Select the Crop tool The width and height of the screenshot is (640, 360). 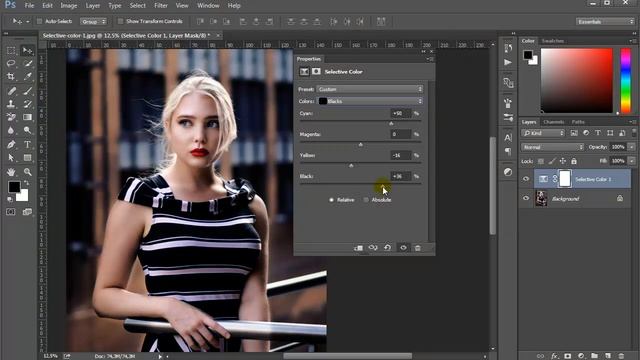(11, 76)
